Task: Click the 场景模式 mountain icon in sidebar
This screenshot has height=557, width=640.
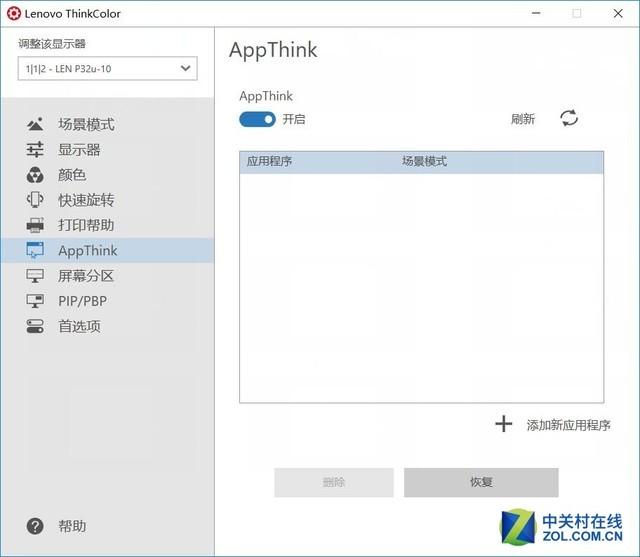Action: point(35,124)
